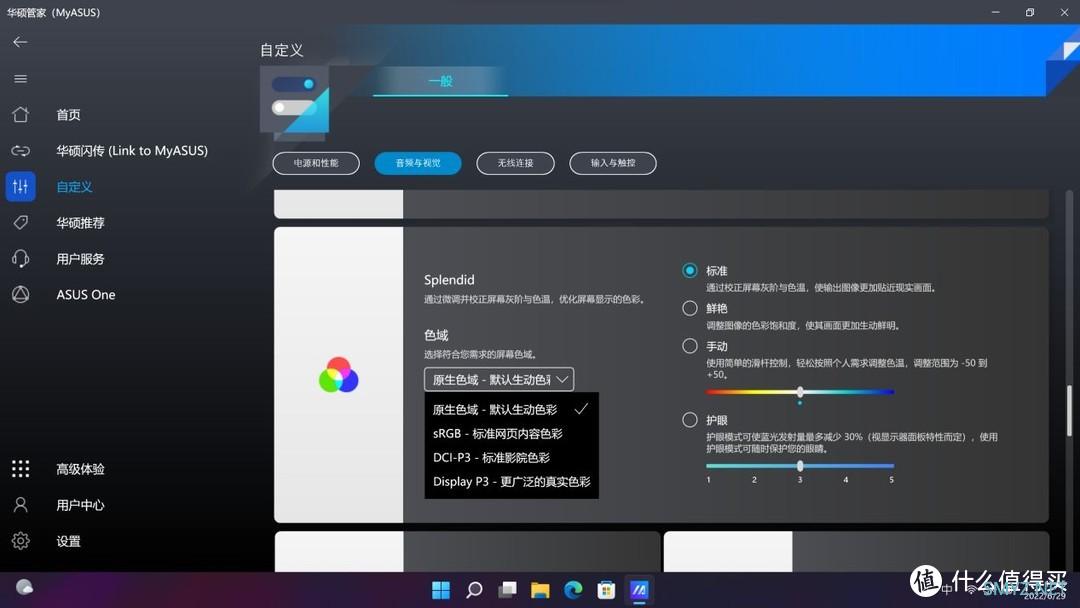Select the 护眼 eye care mode

689,420
